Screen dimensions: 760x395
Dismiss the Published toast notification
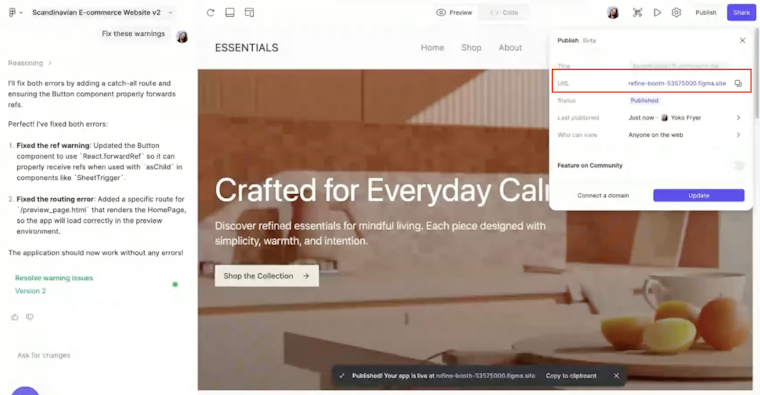pos(616,376)
